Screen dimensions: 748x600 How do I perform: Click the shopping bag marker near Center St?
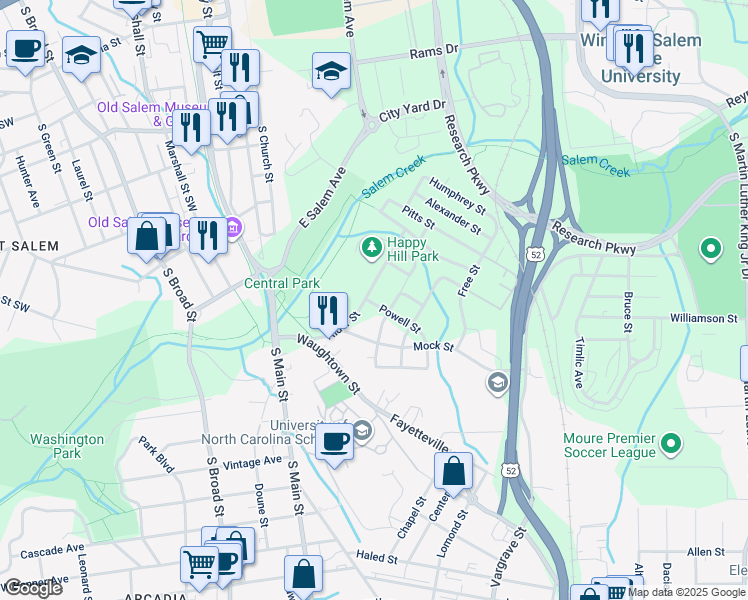(453, 473)
